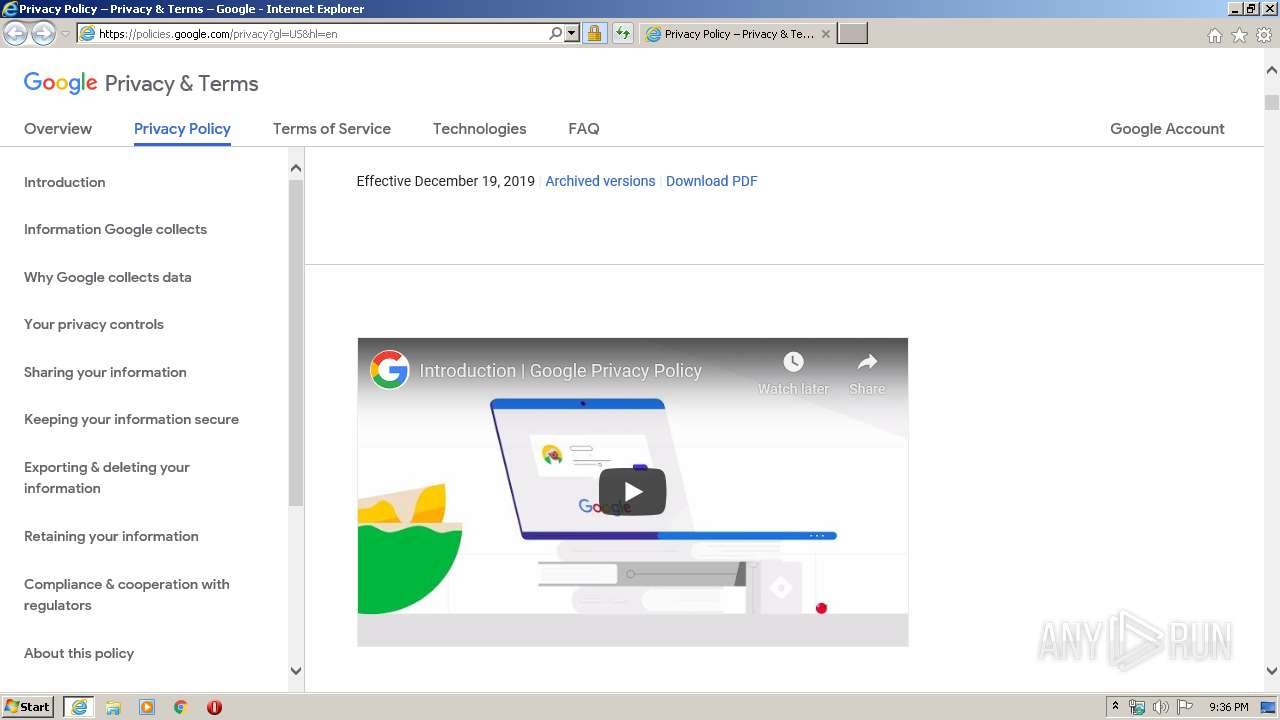Play the Introduction video

pyautogui.click(x=632, y=491)
